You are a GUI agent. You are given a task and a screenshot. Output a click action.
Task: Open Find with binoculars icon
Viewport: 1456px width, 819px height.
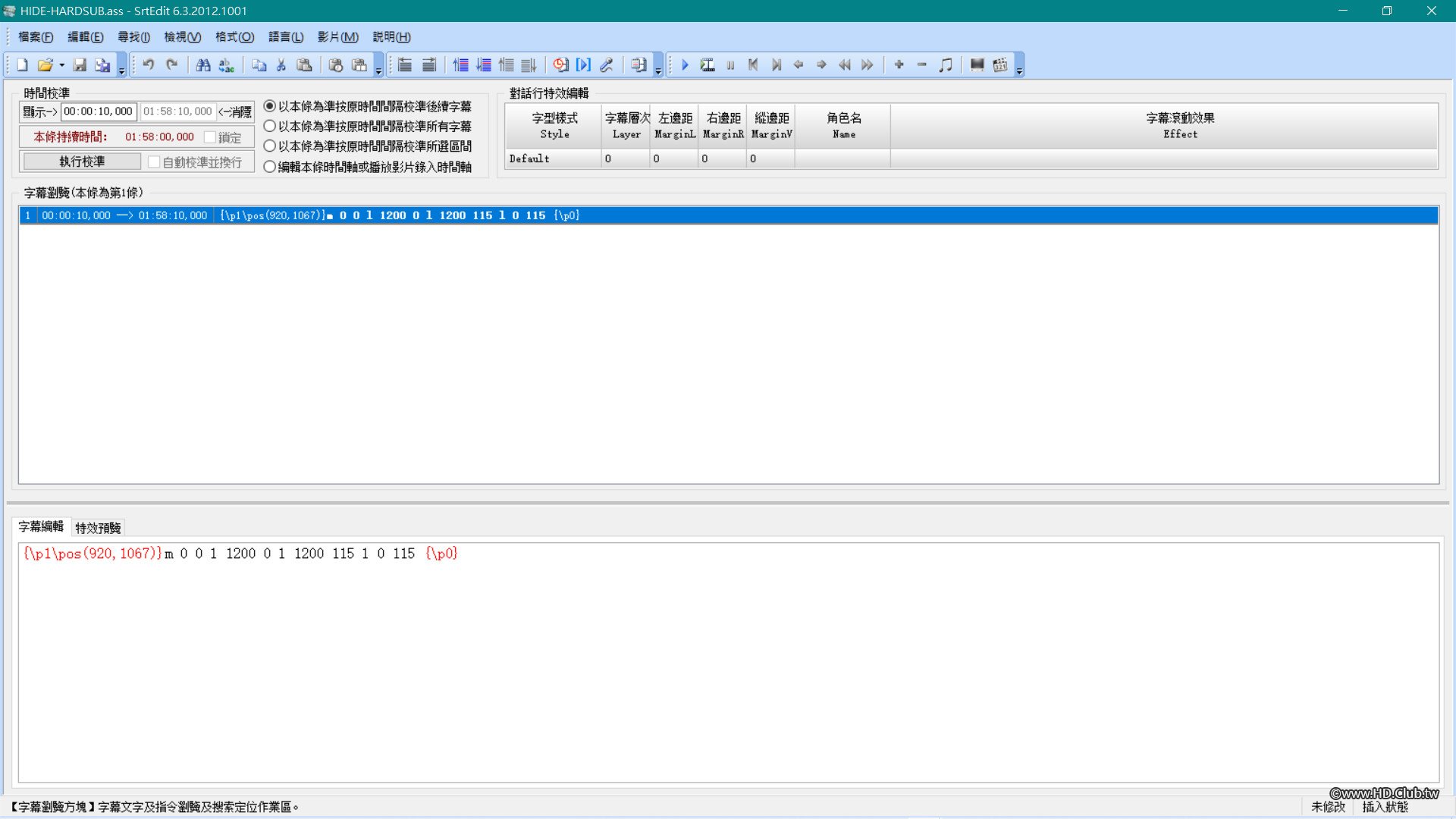pos(202,65)
